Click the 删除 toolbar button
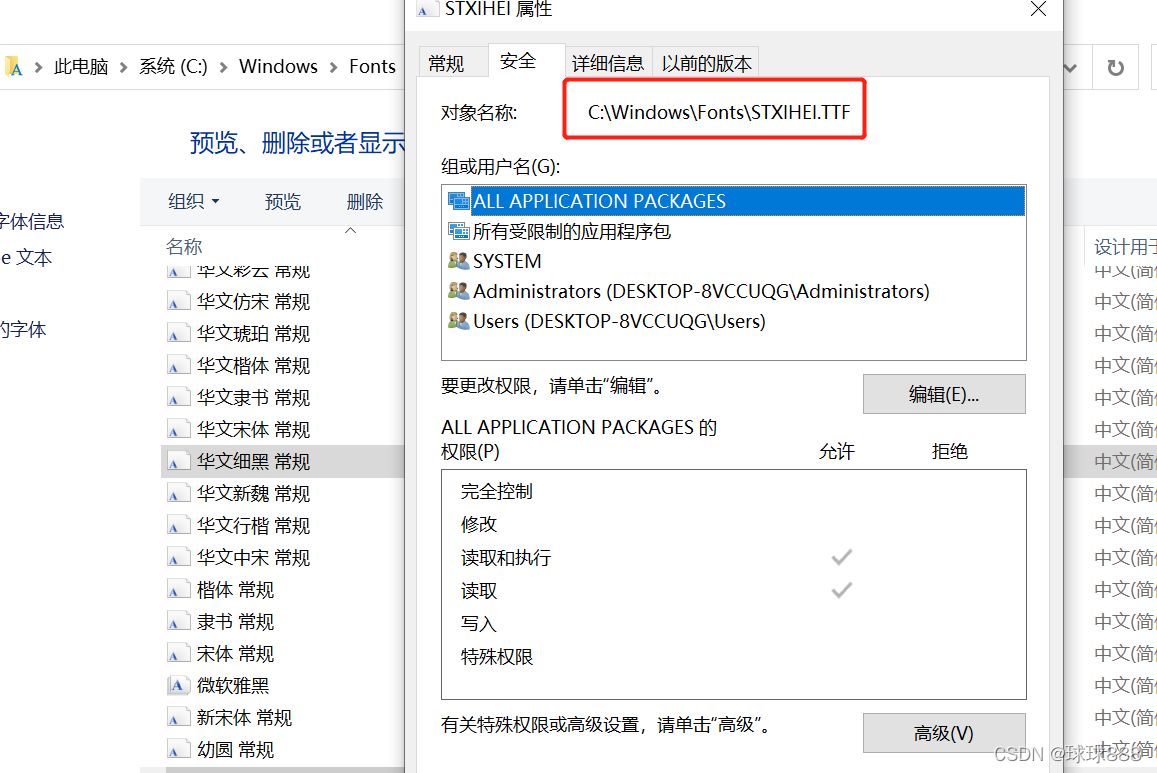Viewport: 1157px width, 773px height. tap(365, 201)
